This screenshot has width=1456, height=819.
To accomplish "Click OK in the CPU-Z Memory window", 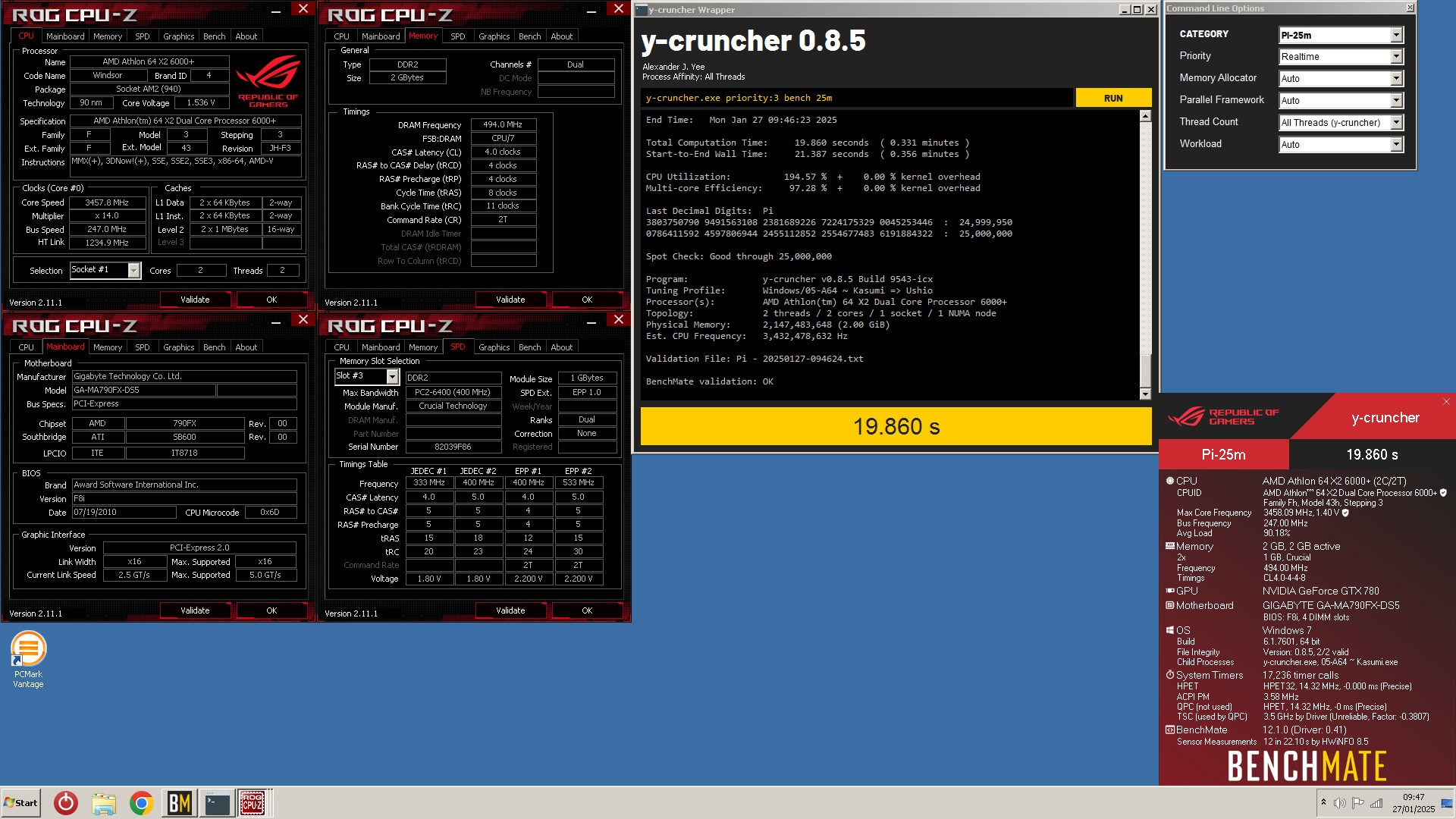I will [587, 300].
